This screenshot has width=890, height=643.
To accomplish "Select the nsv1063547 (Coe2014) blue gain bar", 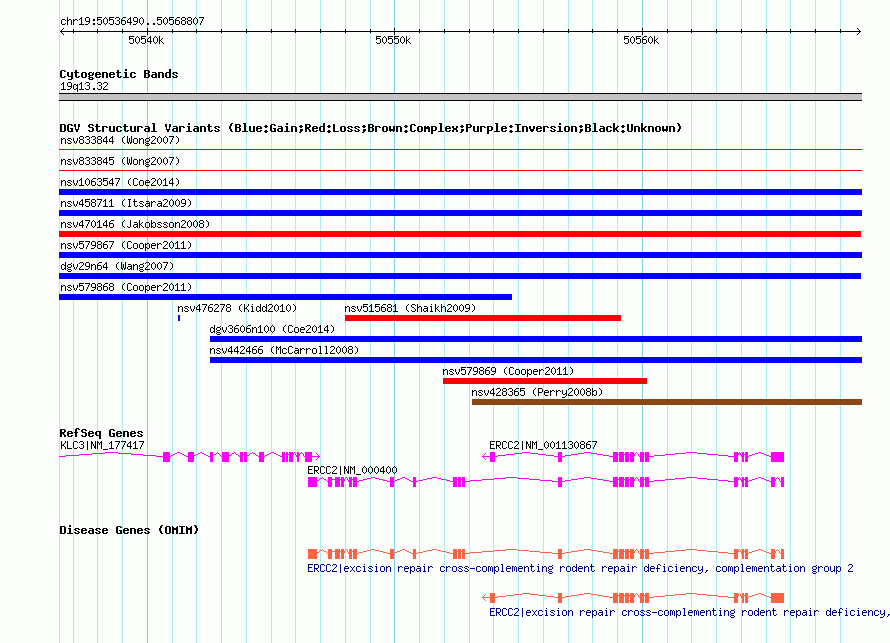I will tap(460, 192).
